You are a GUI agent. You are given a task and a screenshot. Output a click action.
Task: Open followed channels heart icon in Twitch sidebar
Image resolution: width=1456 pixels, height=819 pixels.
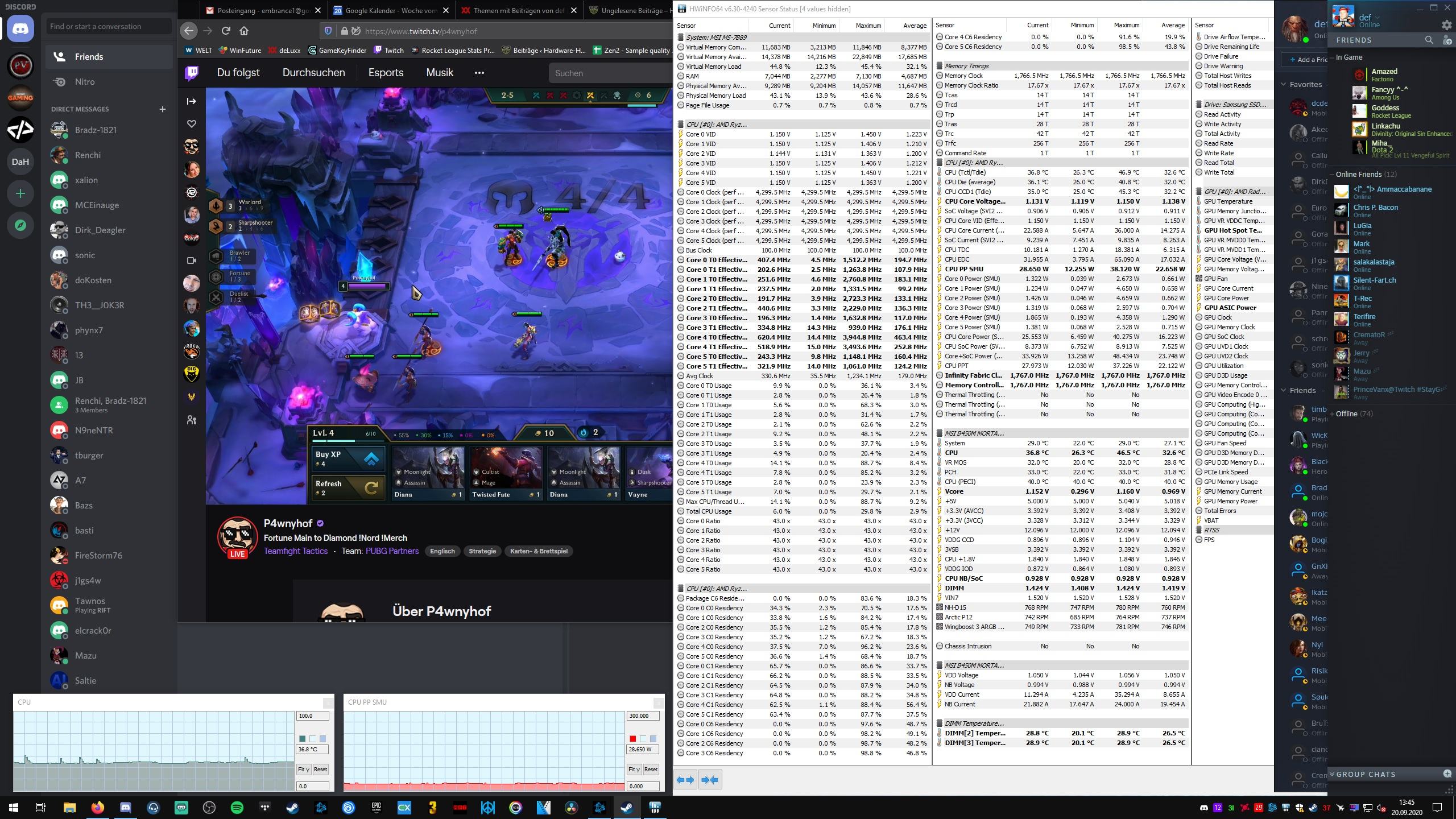192,123
